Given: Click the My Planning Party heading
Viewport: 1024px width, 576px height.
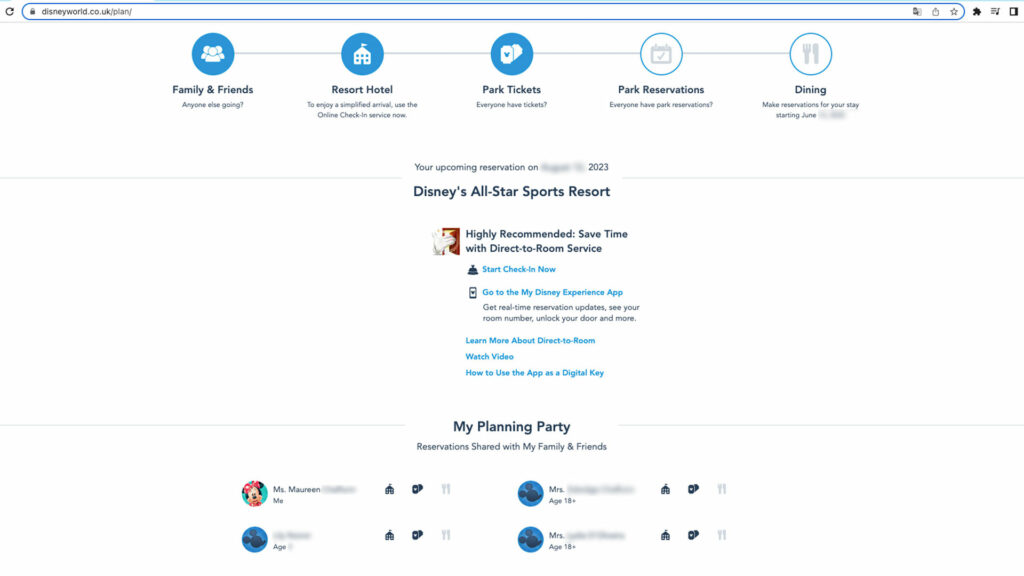Looking at the screenshot, I should [511, 426].
